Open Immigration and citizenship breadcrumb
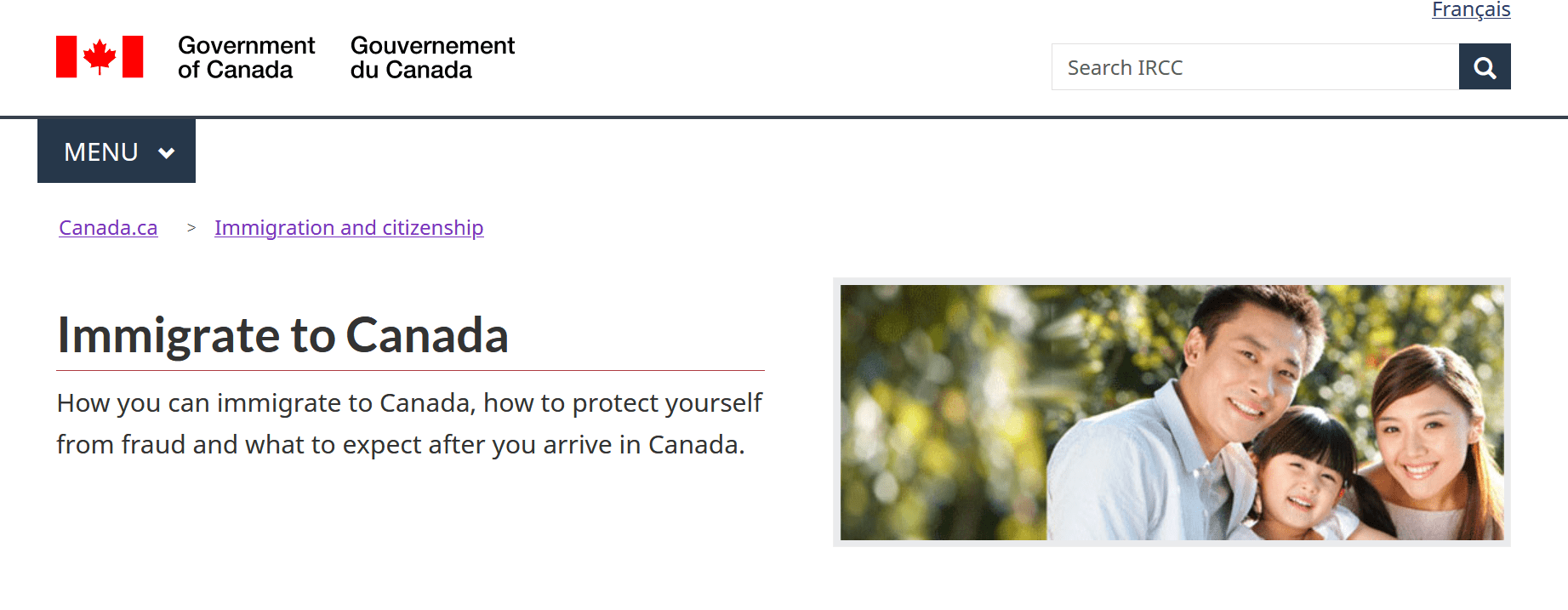Image resolution: width=1568 pixels, height=610 pixels. [349, 228]
